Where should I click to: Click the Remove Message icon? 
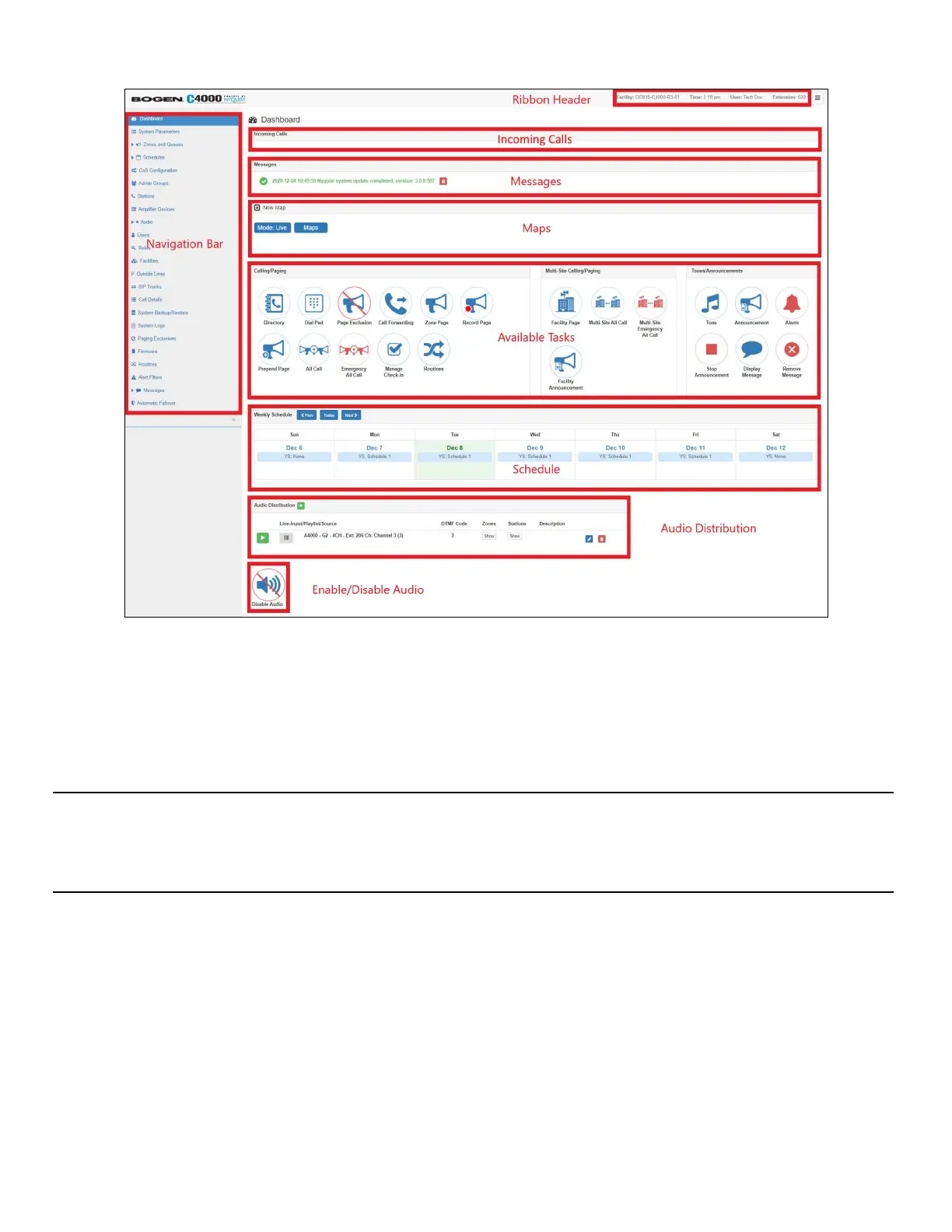[792, 350]
